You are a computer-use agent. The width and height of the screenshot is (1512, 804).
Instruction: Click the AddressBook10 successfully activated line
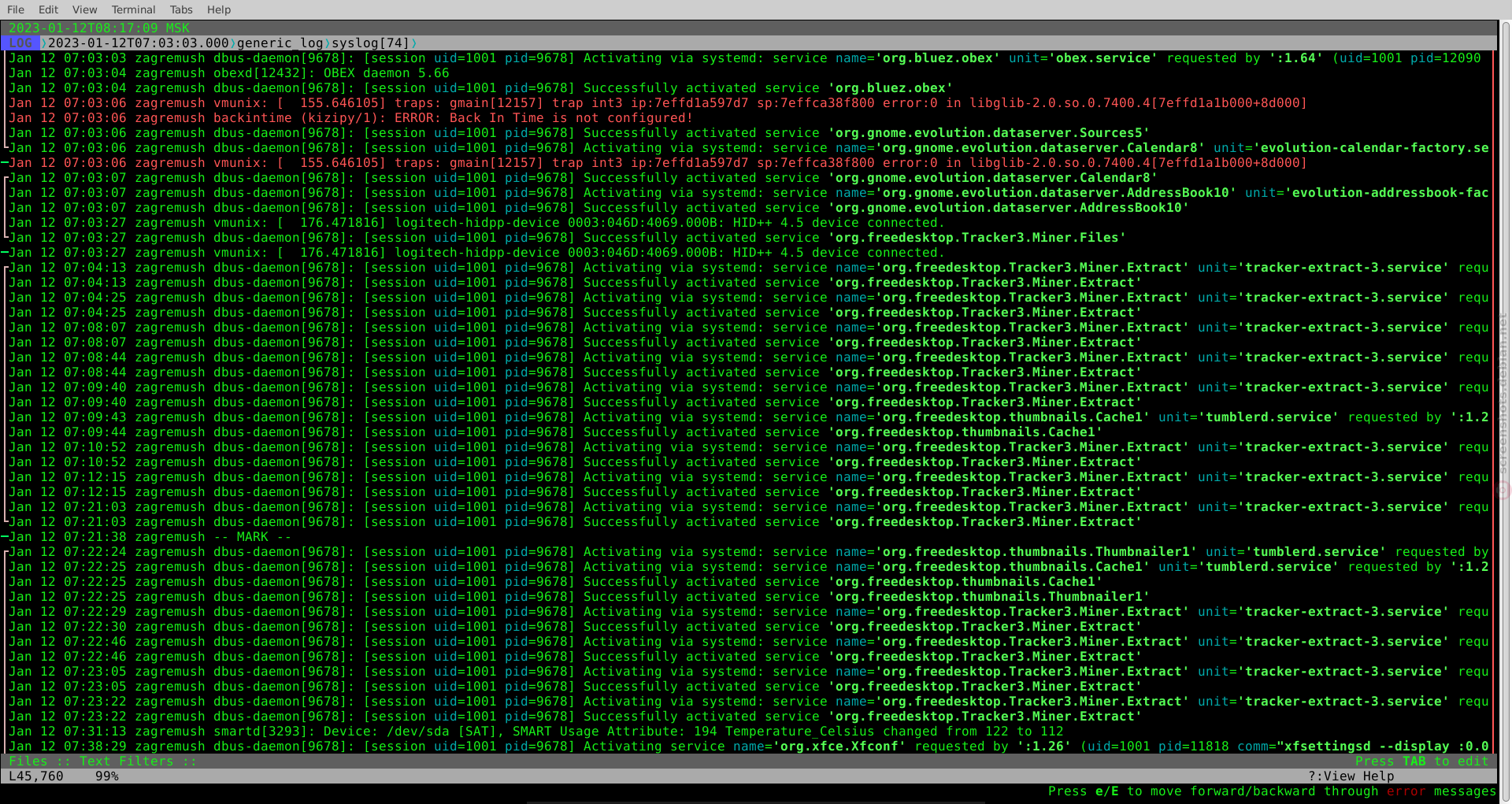click(599, 208)
